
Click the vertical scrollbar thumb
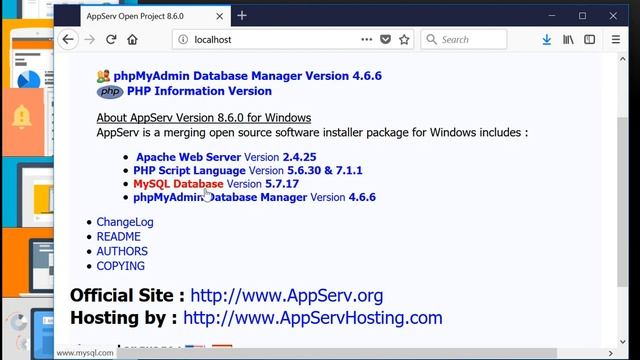[622, 202]
